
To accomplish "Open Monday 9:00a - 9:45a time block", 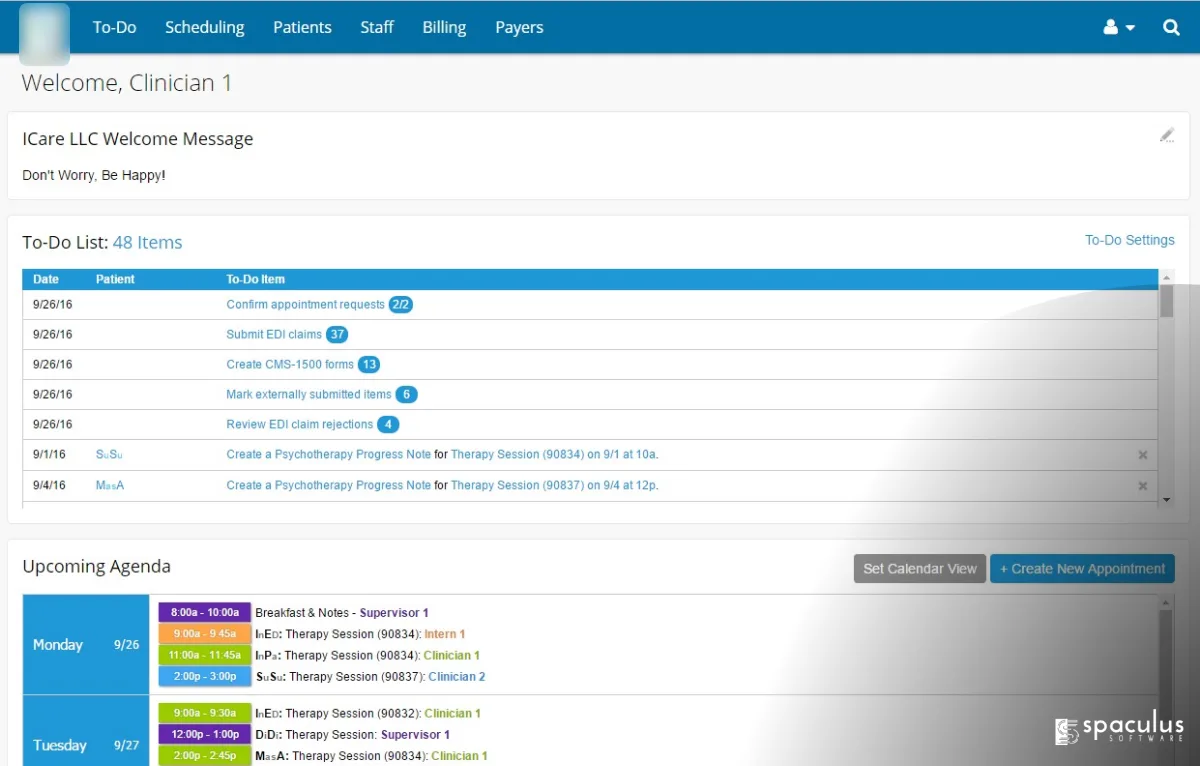I will tap(204, 634).
